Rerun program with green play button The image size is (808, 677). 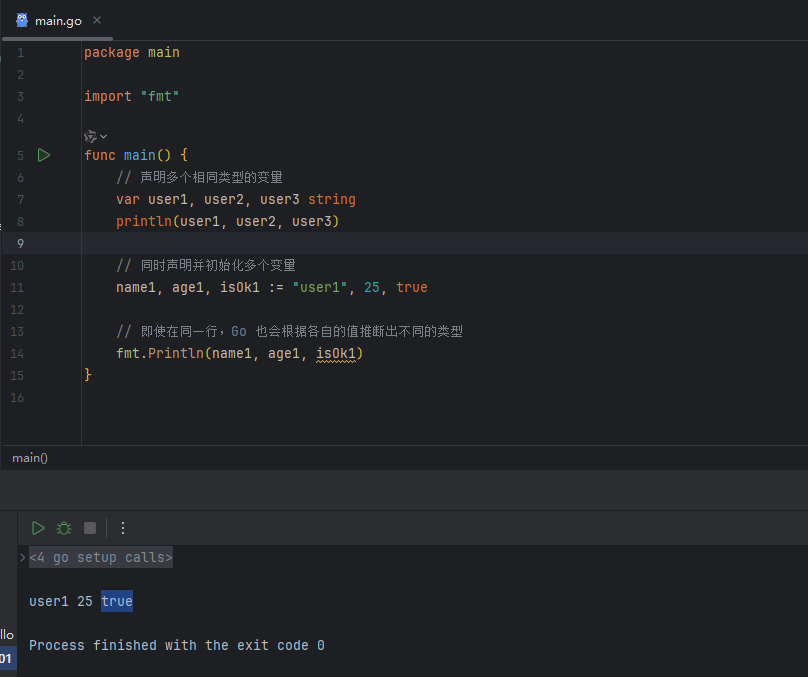click(38, 528)
